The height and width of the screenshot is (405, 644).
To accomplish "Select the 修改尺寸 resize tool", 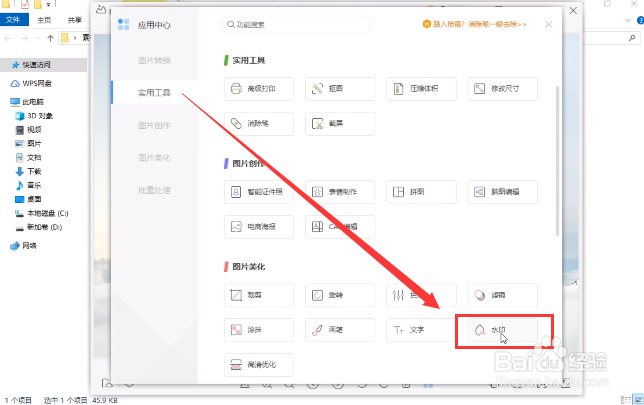I will (x=502, y=89).
